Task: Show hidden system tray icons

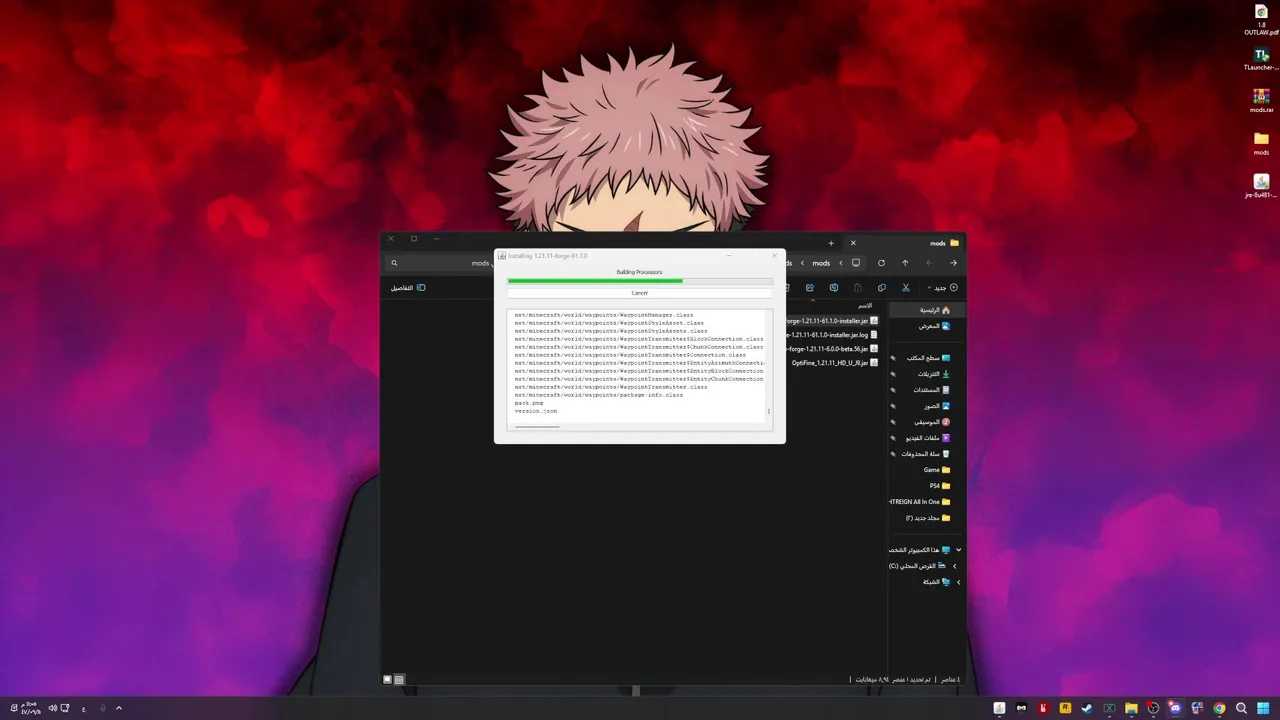Action: [x=119, y=708]
